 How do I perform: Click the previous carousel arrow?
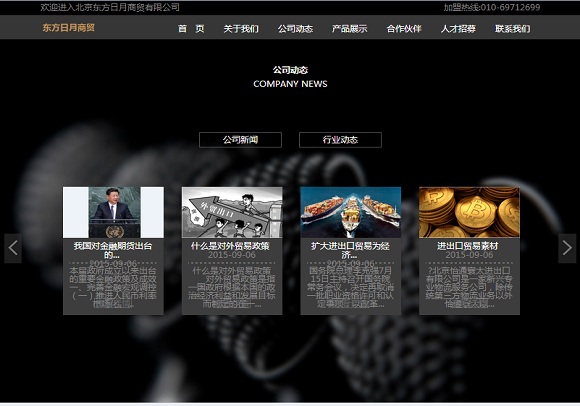[x=13, y=248]
